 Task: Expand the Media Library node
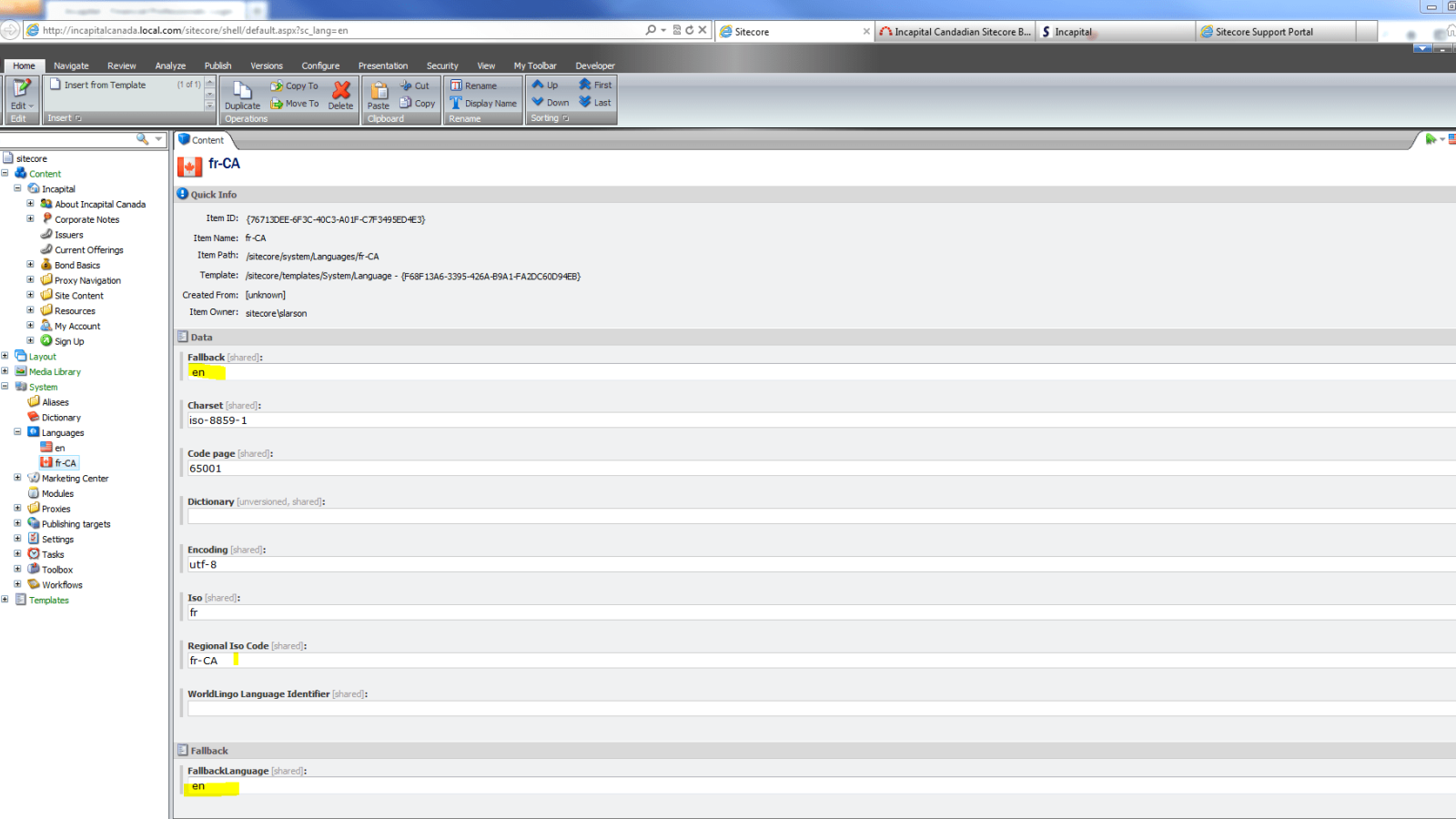5,371
